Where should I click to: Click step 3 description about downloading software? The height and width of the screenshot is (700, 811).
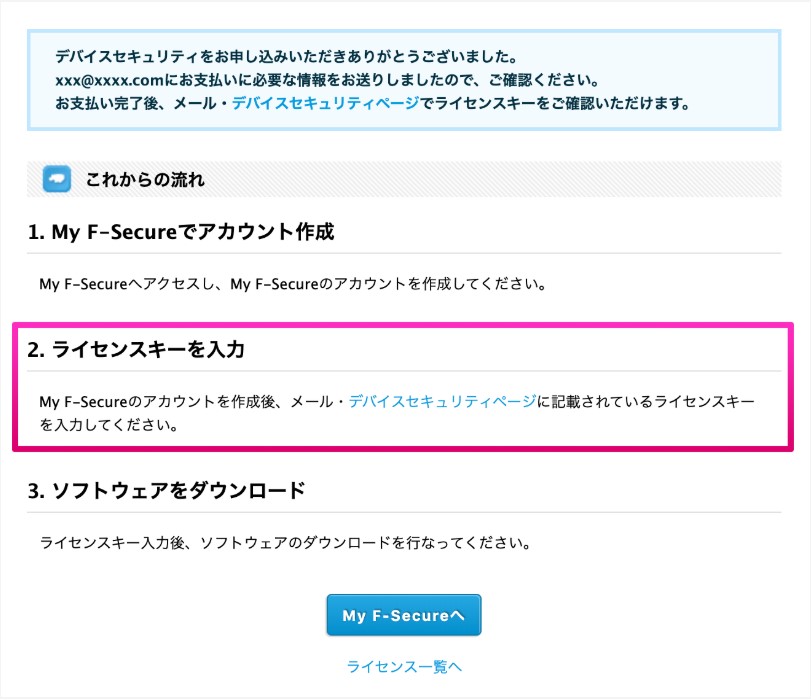tap(286, 543)
